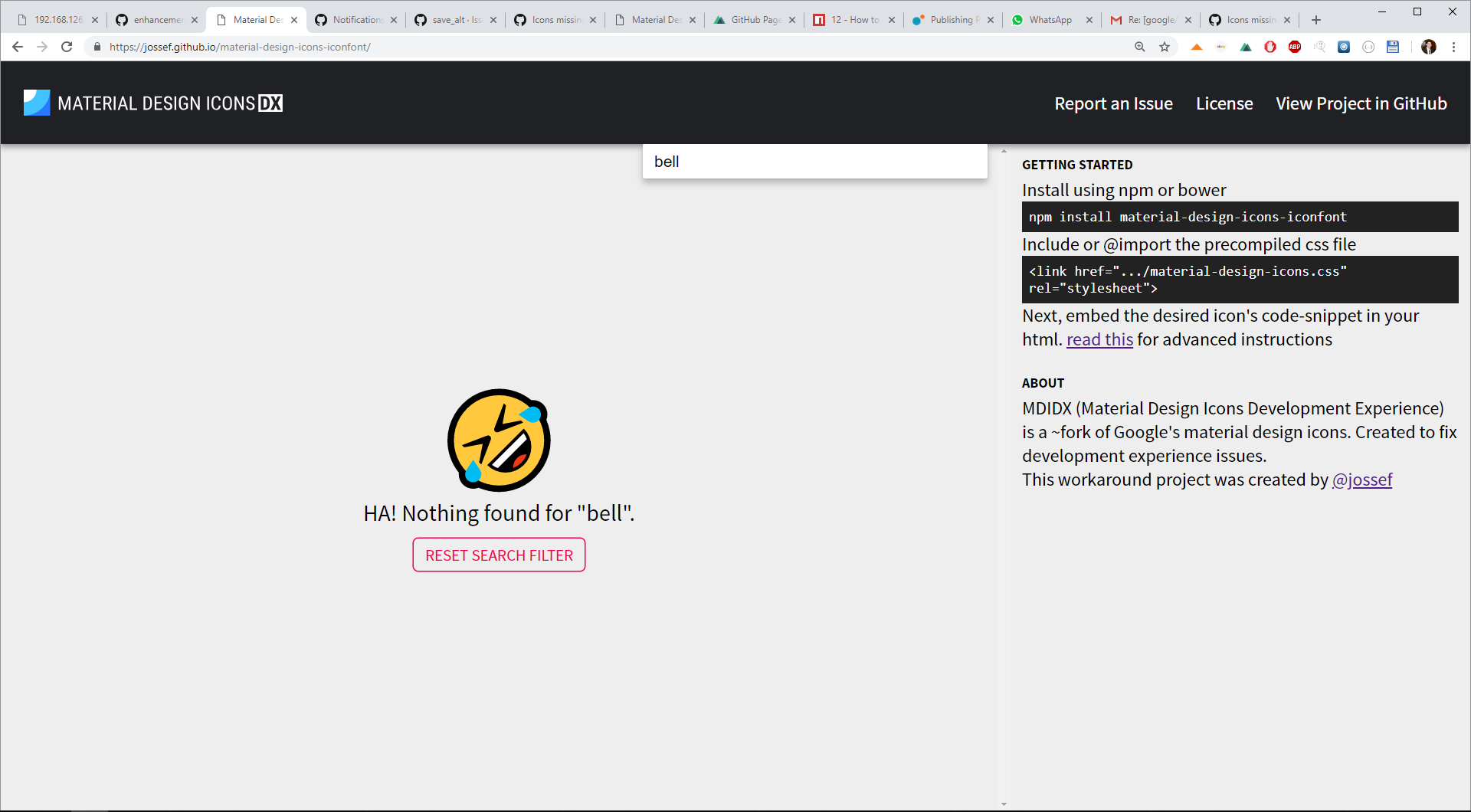
Task: Click the npm install command snippet
Action: click(1240, 217)
